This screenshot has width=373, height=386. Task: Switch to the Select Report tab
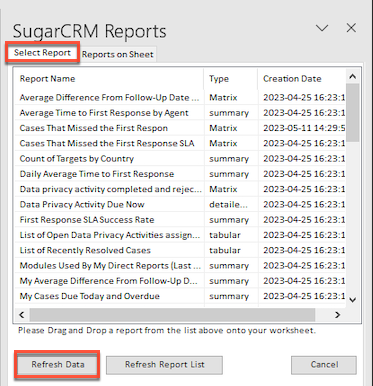coord(42,53)
